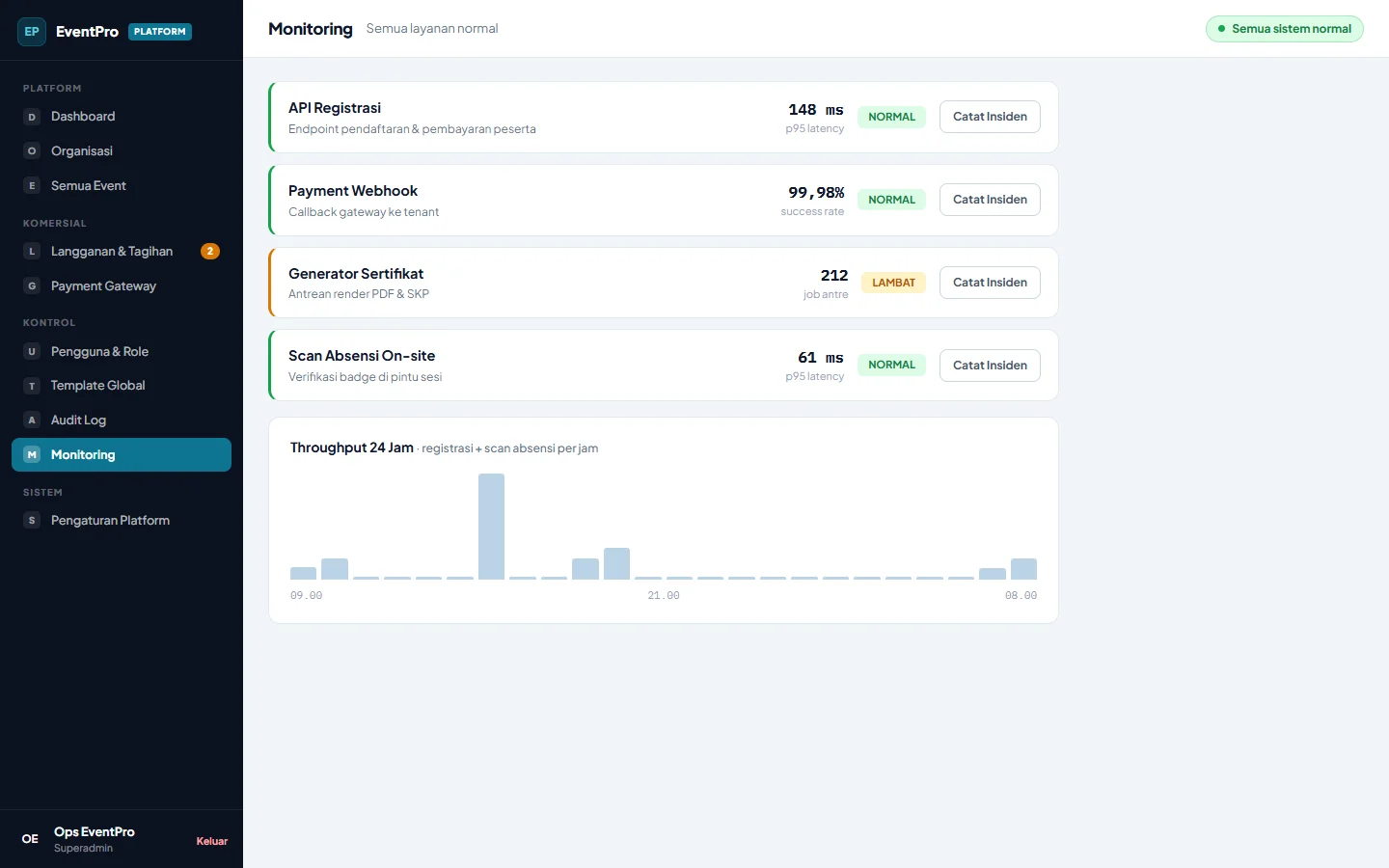Open Dashboard from the sidebar
Image resolution: width=1389 pixels, height=868 pixels.
(122, 117)
